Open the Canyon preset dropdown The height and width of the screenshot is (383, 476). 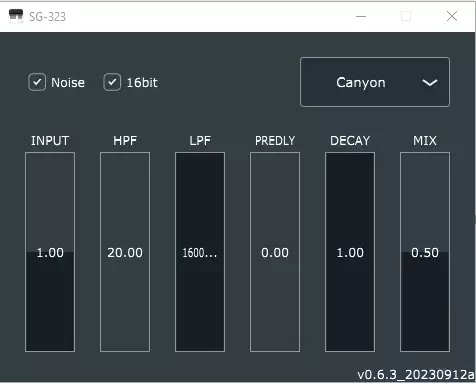click(375, 82)
